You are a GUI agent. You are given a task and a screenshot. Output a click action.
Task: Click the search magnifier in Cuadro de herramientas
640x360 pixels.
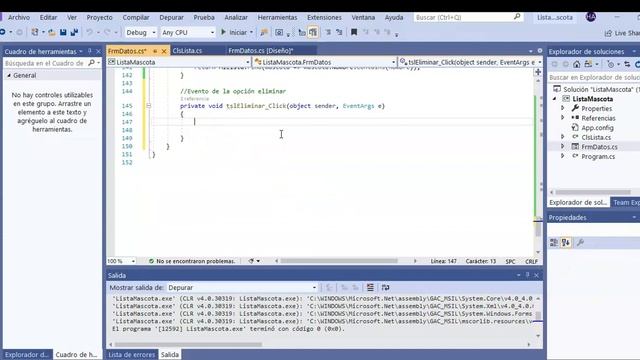91,63
